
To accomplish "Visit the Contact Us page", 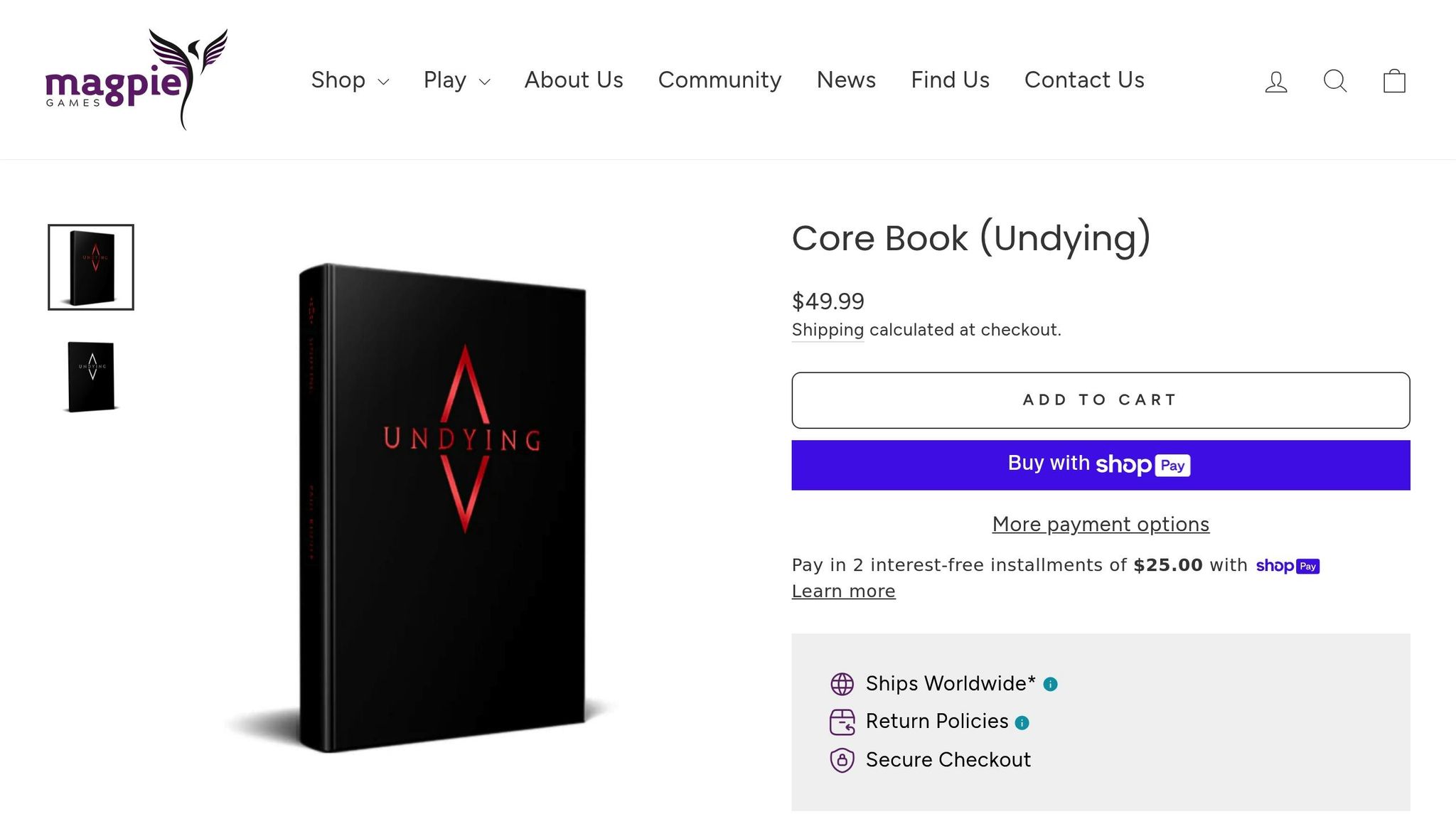I will 1084,80.
